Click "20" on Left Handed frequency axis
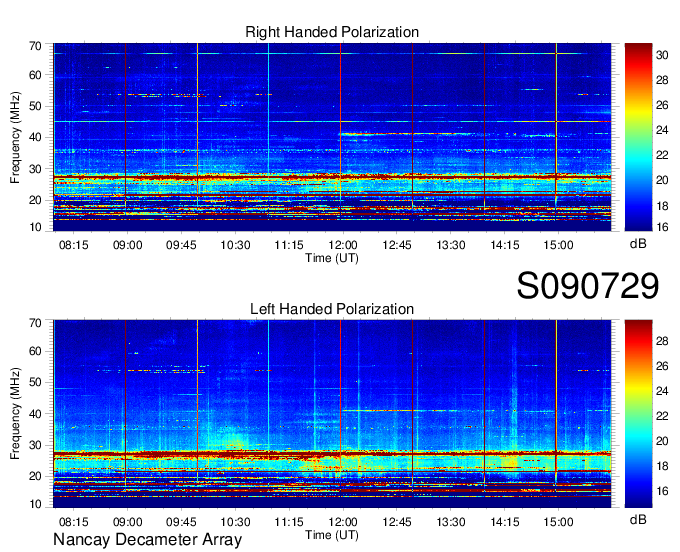680x552 pixels. pos(35,476)
